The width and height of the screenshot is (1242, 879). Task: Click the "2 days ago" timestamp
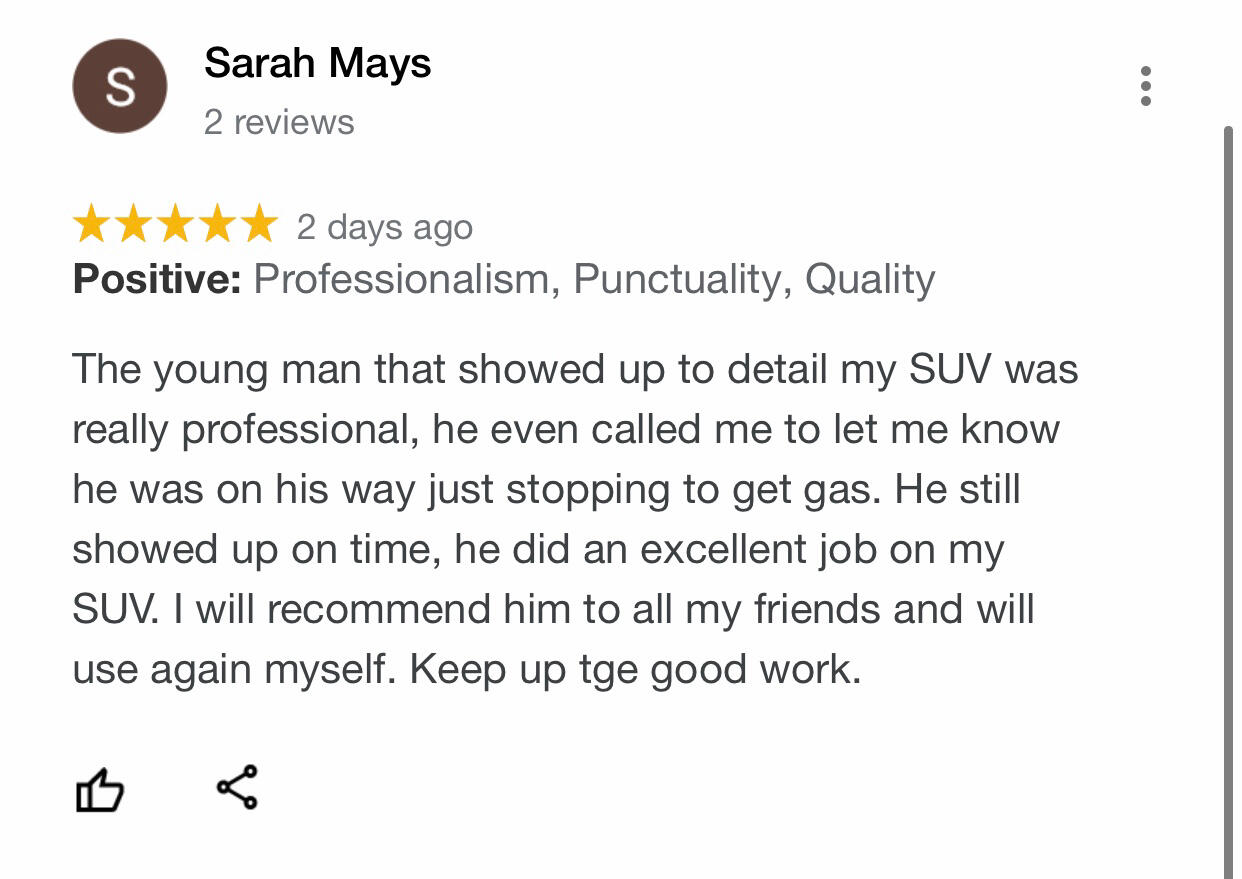(x=384, y=228)
